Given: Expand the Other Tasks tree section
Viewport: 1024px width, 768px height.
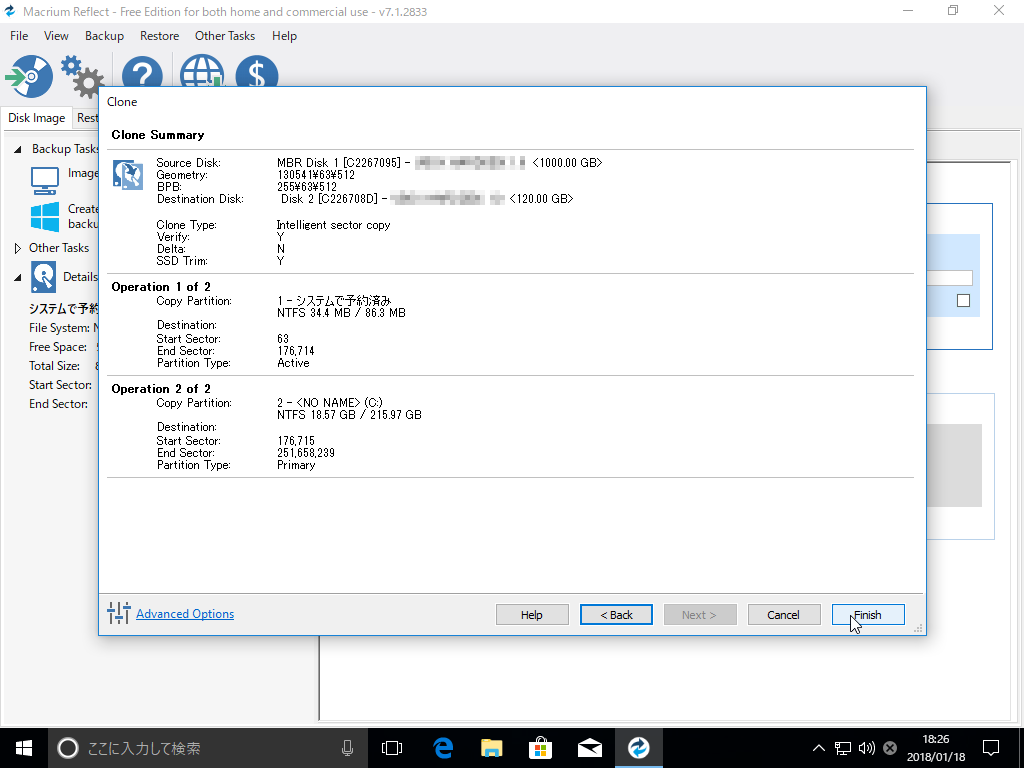Looking at the screenshot, I should (x=18, y=248).
